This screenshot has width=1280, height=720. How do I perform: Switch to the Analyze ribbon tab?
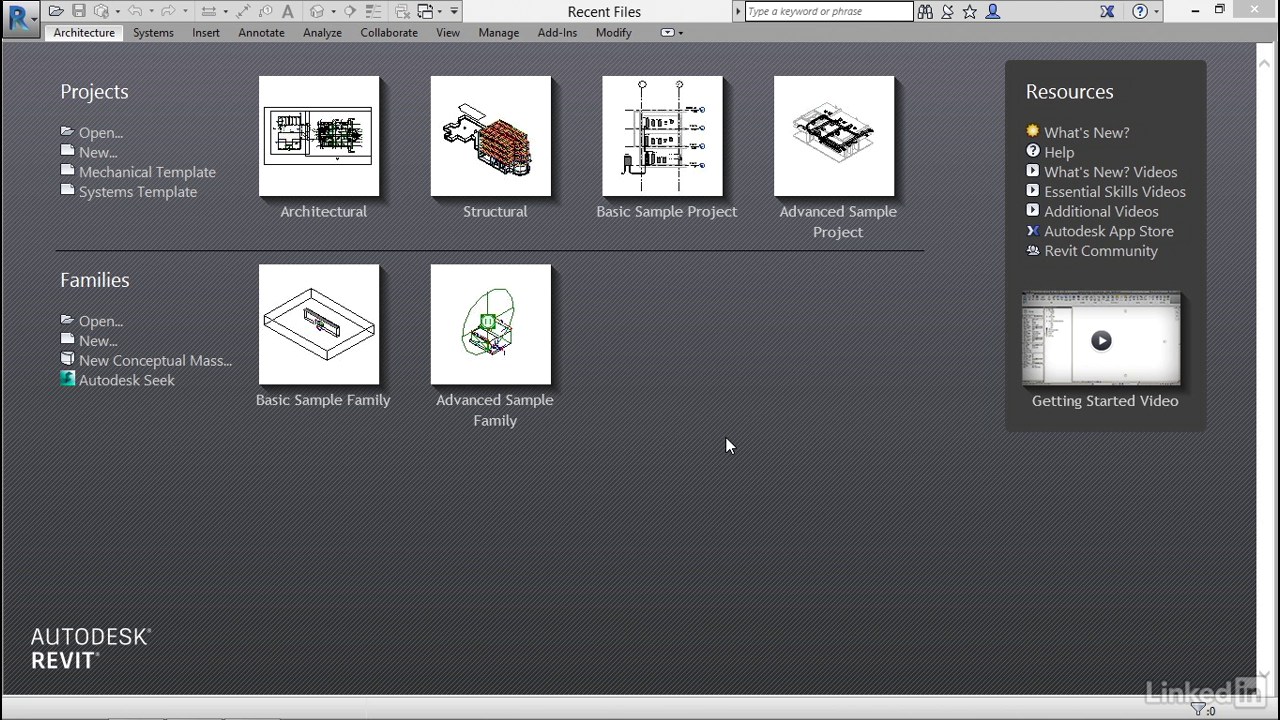322,32
